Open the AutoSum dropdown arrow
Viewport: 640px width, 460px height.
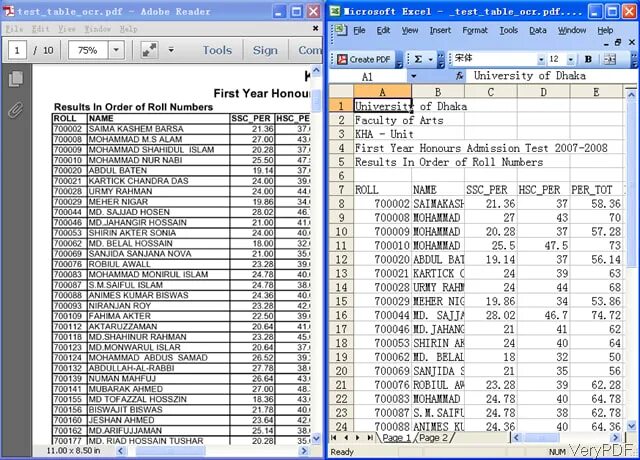point(430,60)
